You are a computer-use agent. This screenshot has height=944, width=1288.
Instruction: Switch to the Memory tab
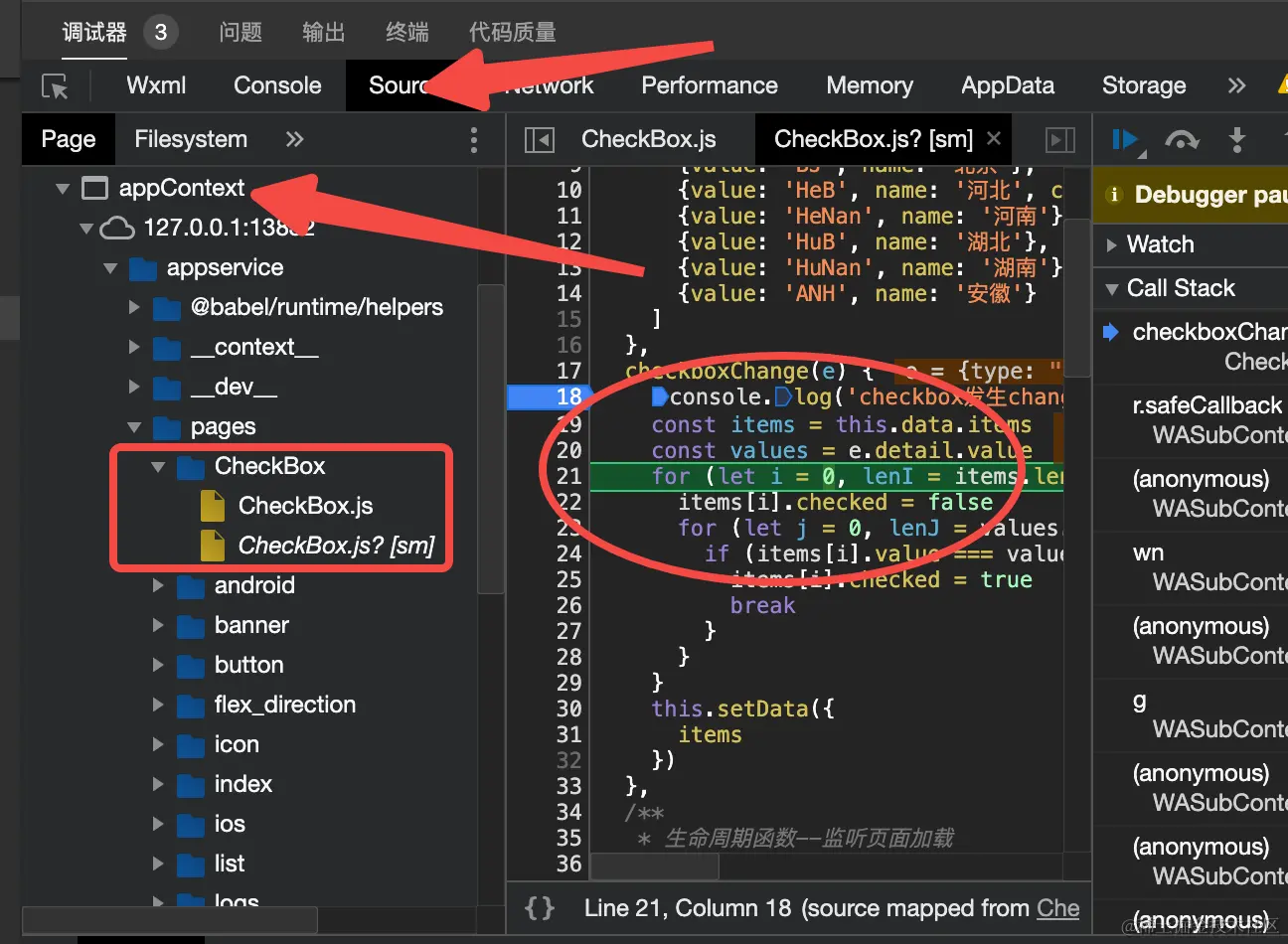pyautogui.click(x=870, y=85)
